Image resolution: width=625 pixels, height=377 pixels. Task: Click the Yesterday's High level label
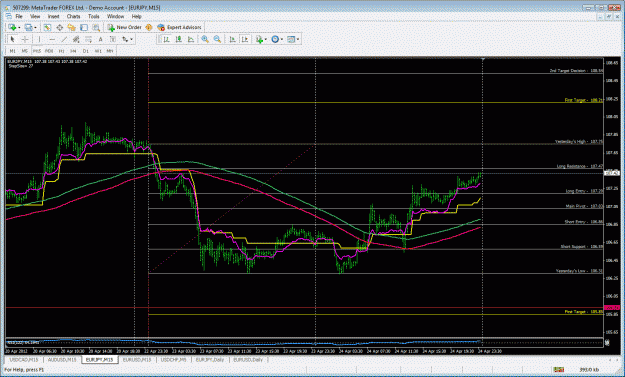(x=579, y=141)
